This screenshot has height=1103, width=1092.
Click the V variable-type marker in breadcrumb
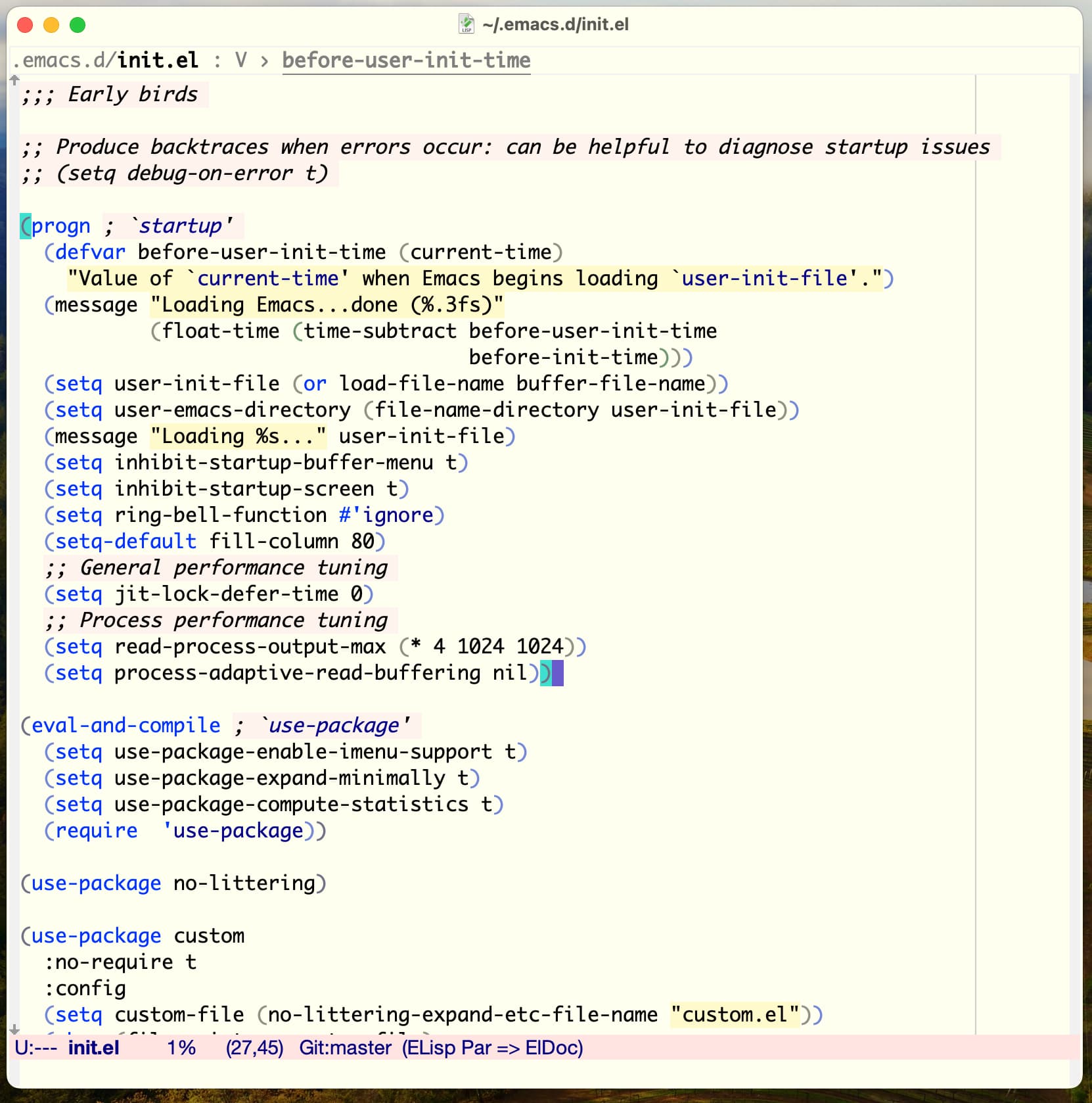[x=241, y=60]
